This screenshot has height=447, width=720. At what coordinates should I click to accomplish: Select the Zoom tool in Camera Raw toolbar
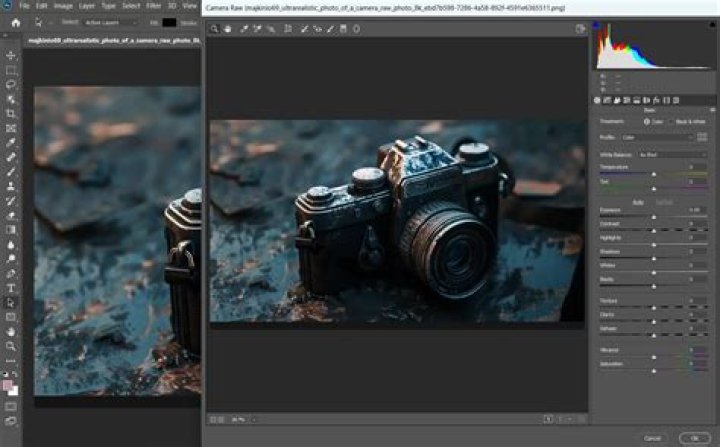click(214, 29)
